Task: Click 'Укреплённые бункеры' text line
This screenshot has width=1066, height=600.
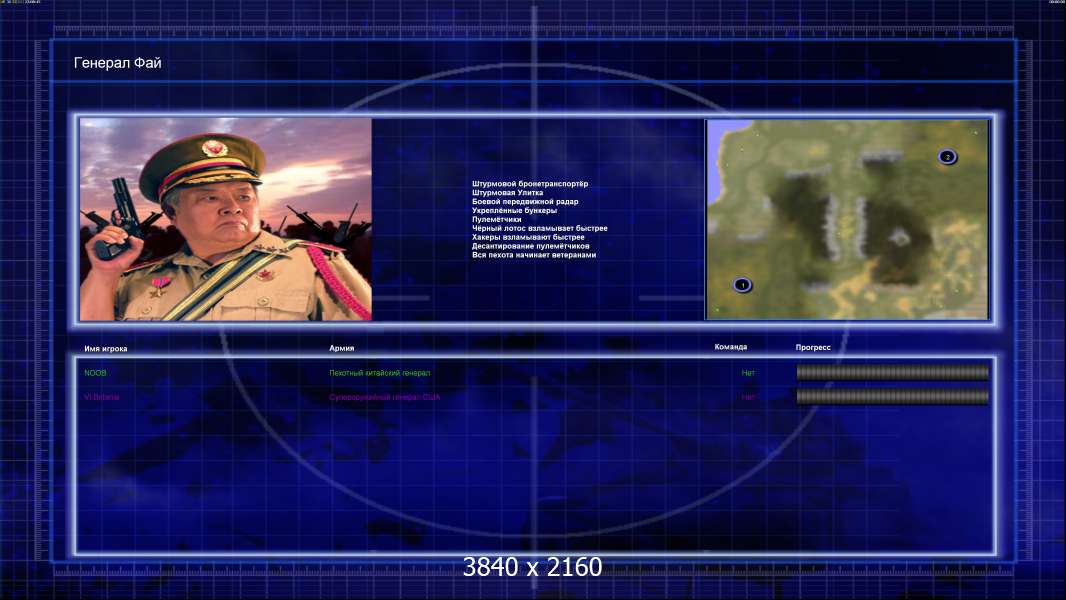Action: (x=514, y=210)
